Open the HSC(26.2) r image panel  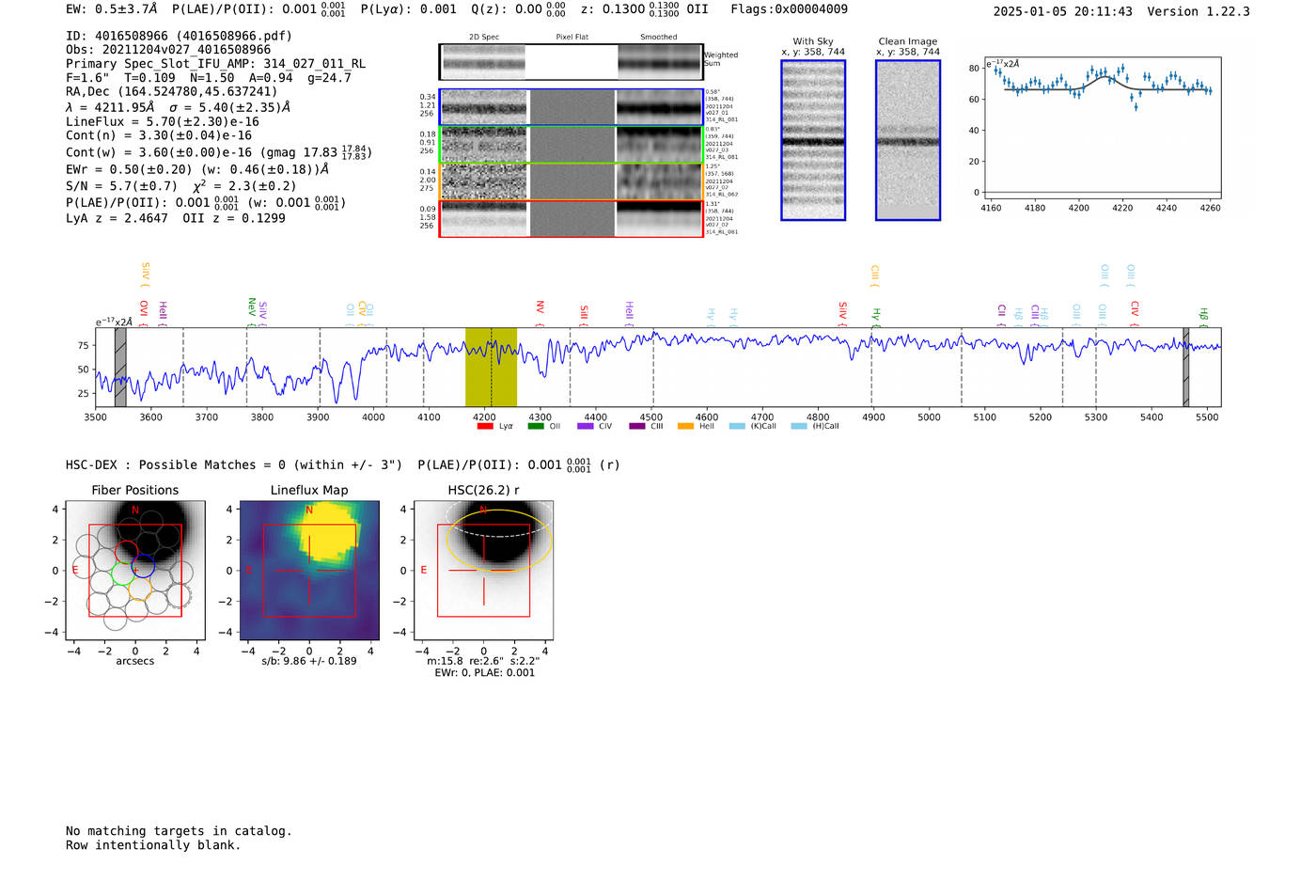483,571
